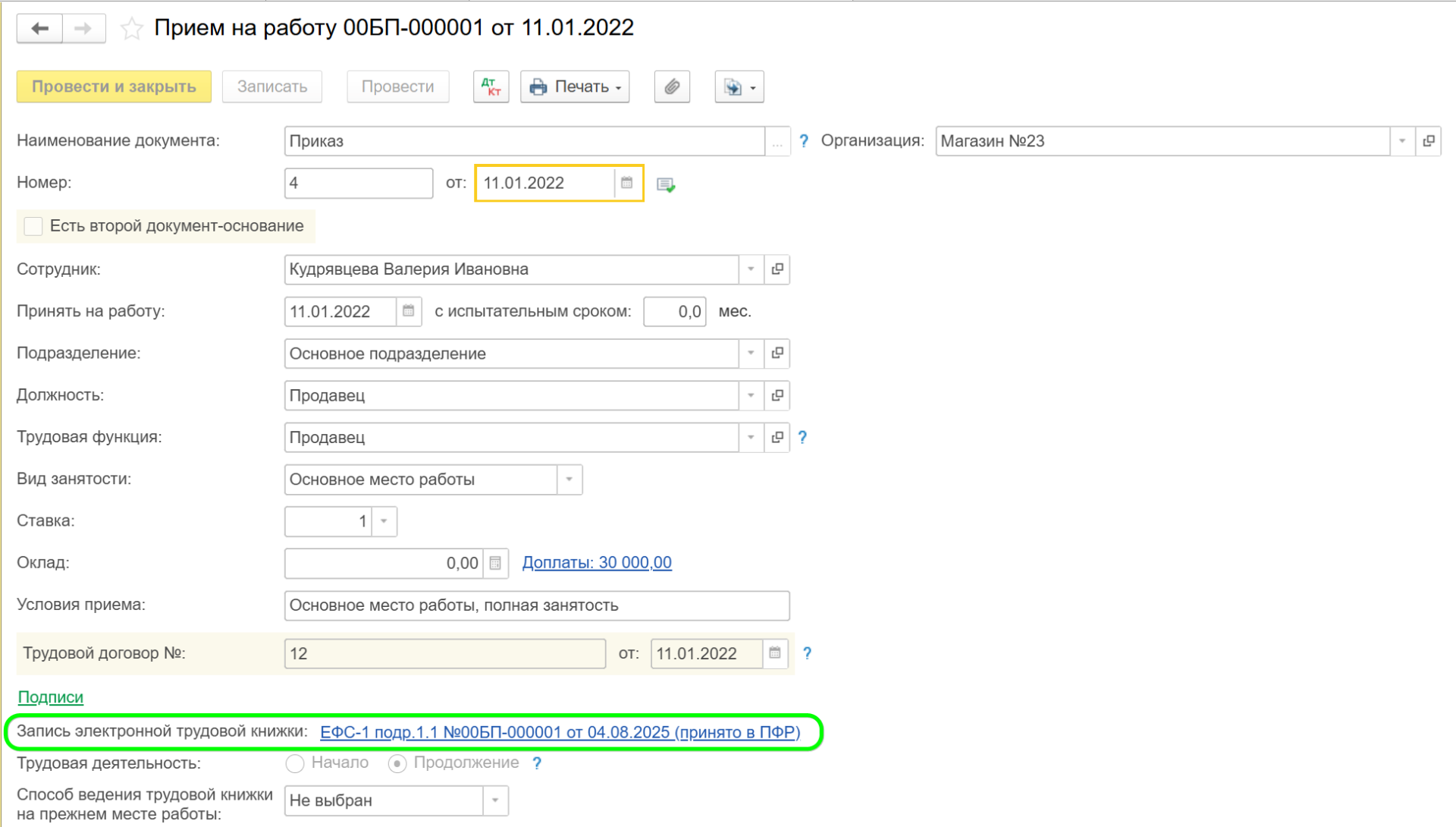This screenshot has width=1456, height=827.
Task: Add document to favorites star
Action: click(132, 29)
